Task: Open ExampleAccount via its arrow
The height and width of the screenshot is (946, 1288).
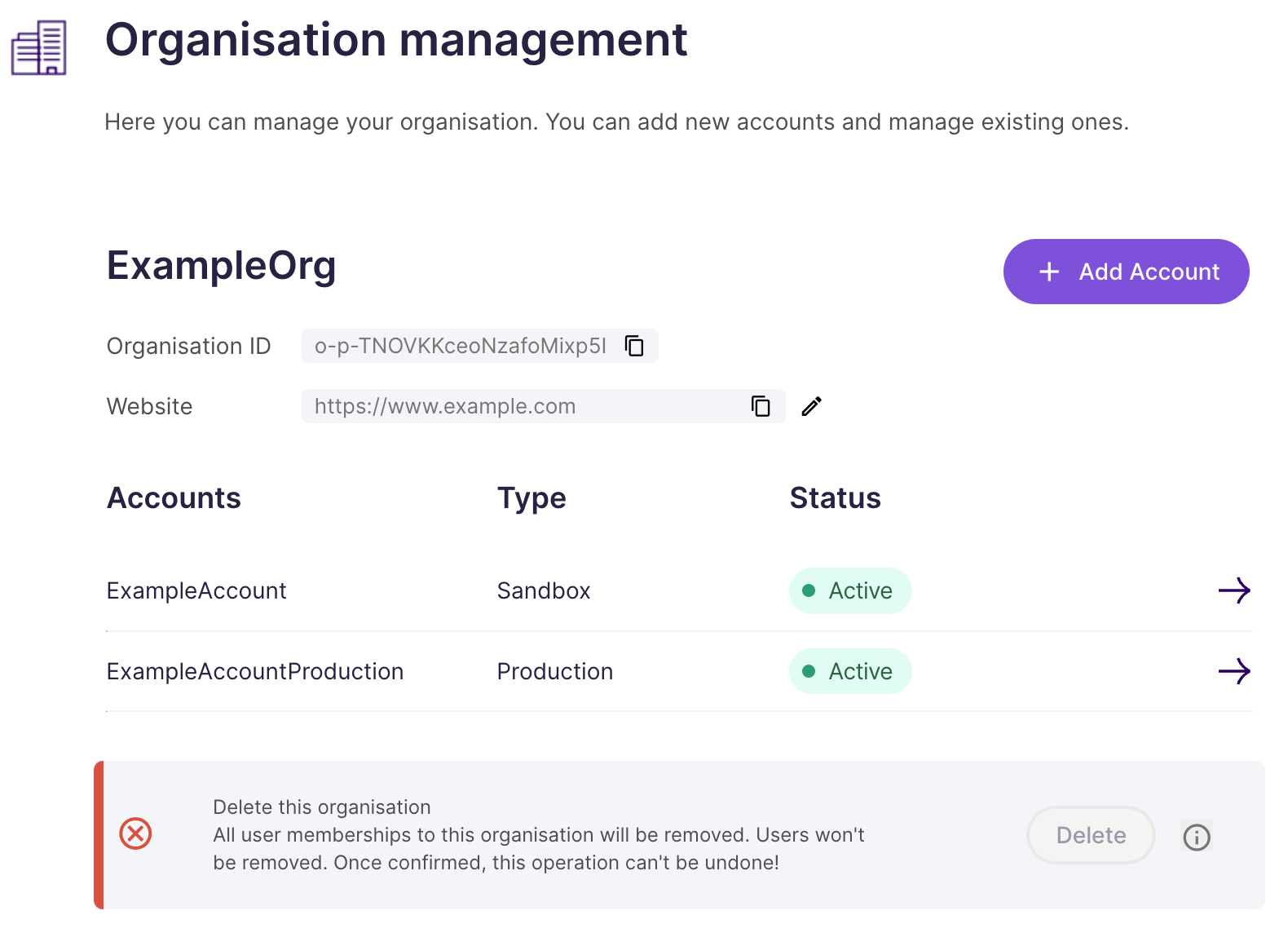Action: pyautogui.click(x=1234, y=590)
